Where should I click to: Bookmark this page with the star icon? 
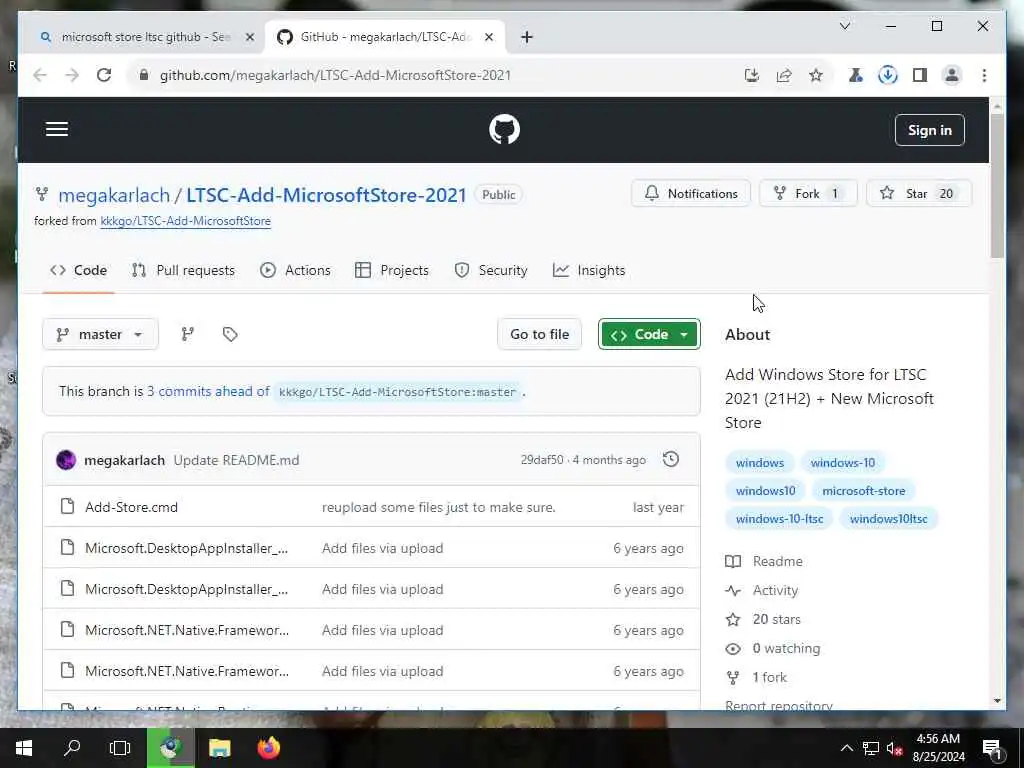click(x=816, y=75)
